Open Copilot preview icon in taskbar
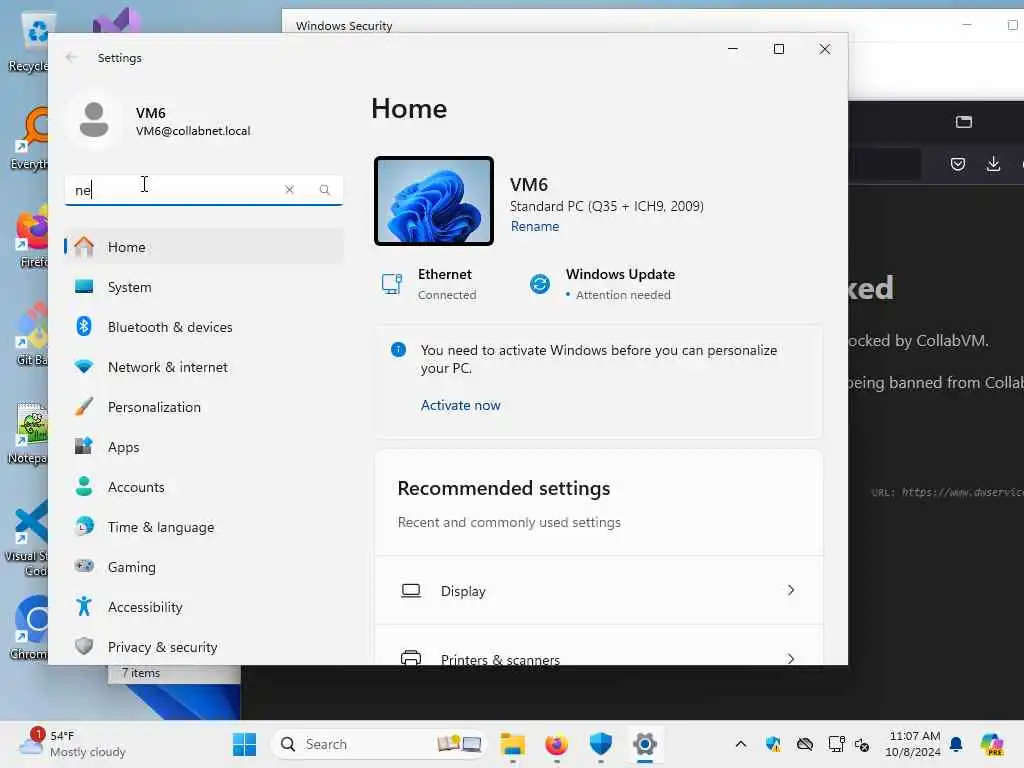This screenshot has height=768, width=1024. tap(992, 744)
